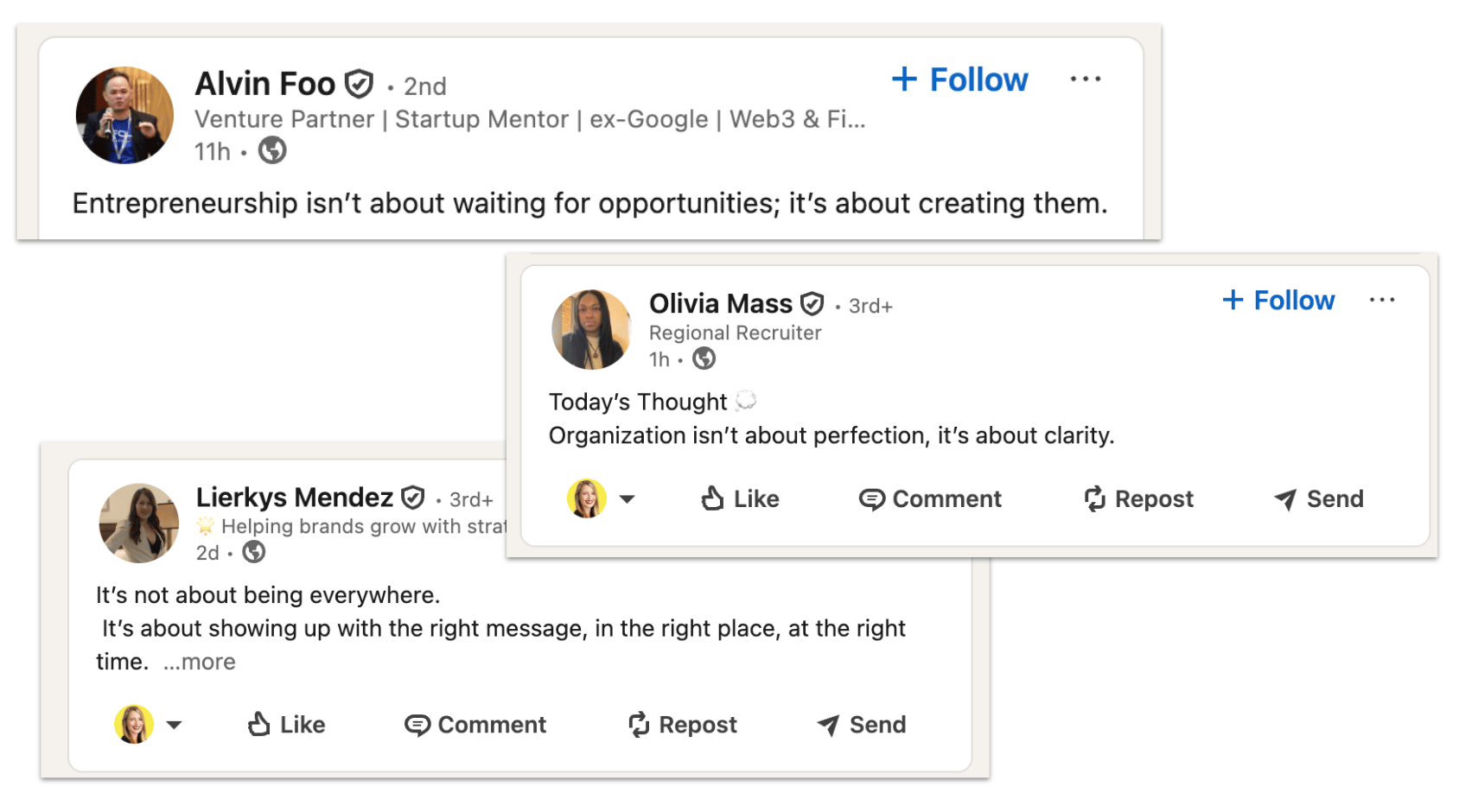Screen dimensions: 1459x812
Task: Repost Olivia Mass's post
Action: [x=1138, y=499]
